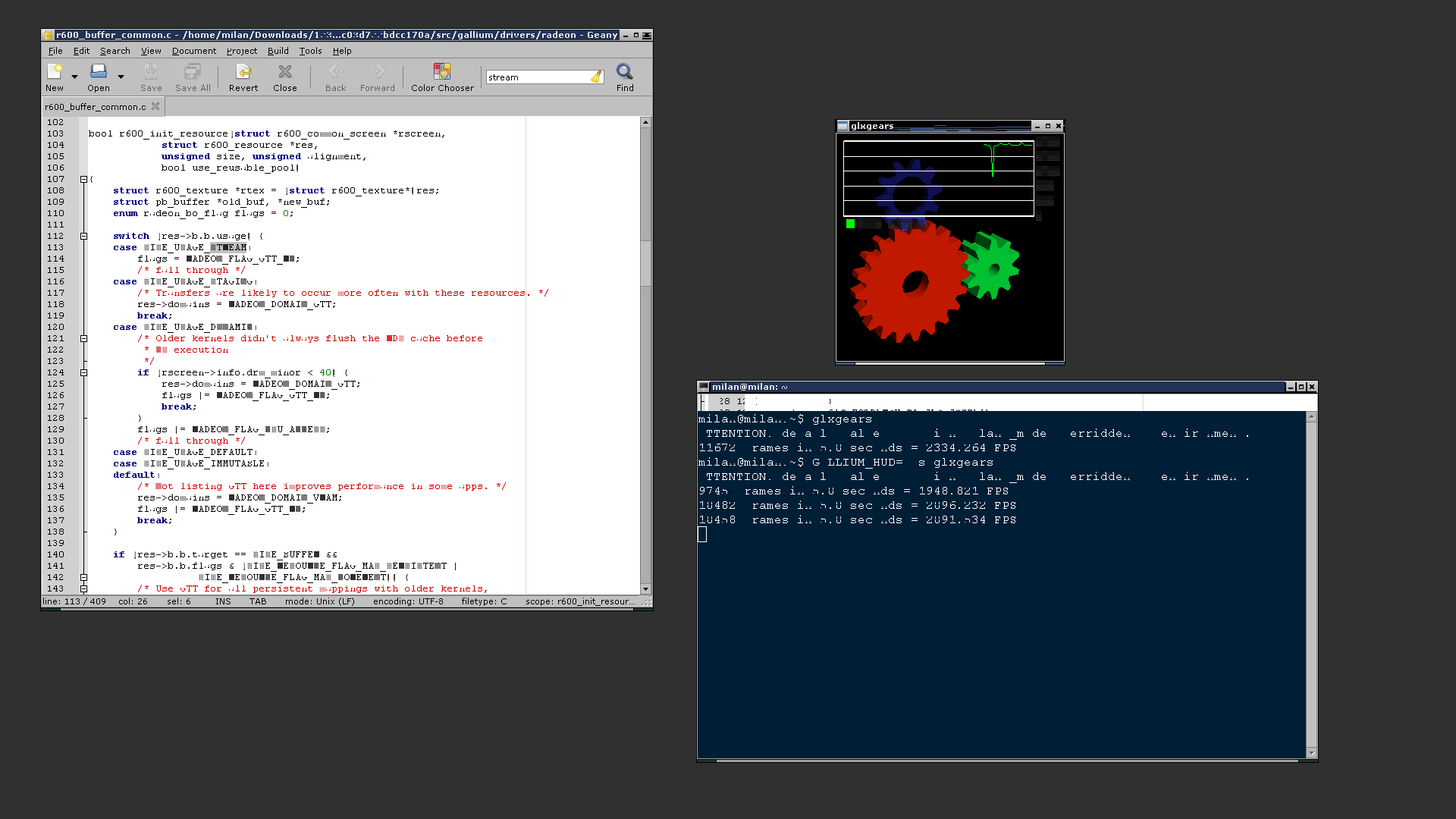Image resolution: width=1456 pixels, height=819 pixels.
Task: Open the Document menu
Action: tap(193, 51)
